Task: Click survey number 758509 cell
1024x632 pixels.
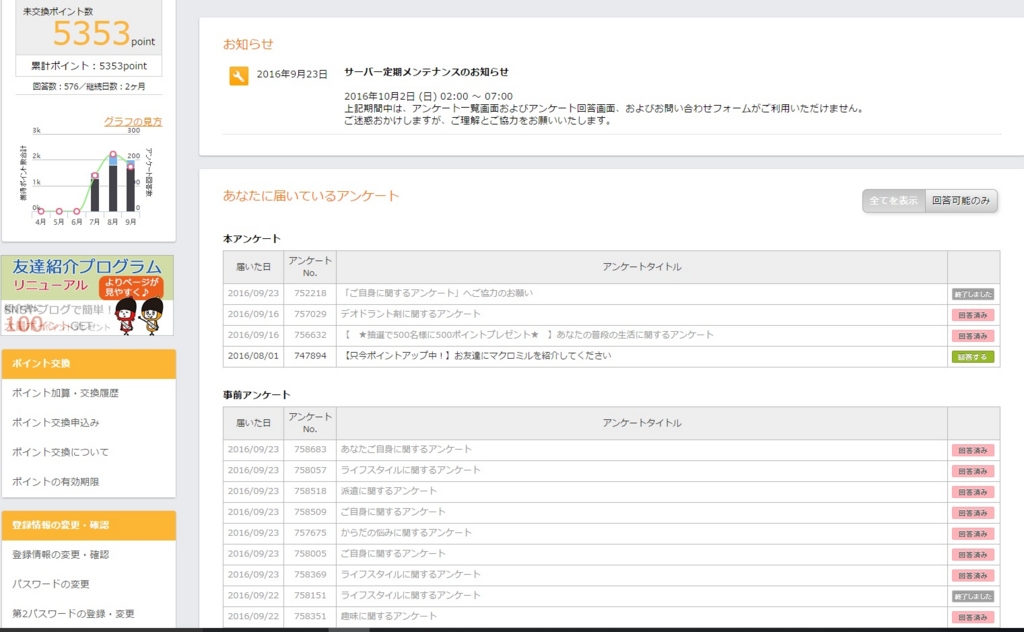Action: 310,512
